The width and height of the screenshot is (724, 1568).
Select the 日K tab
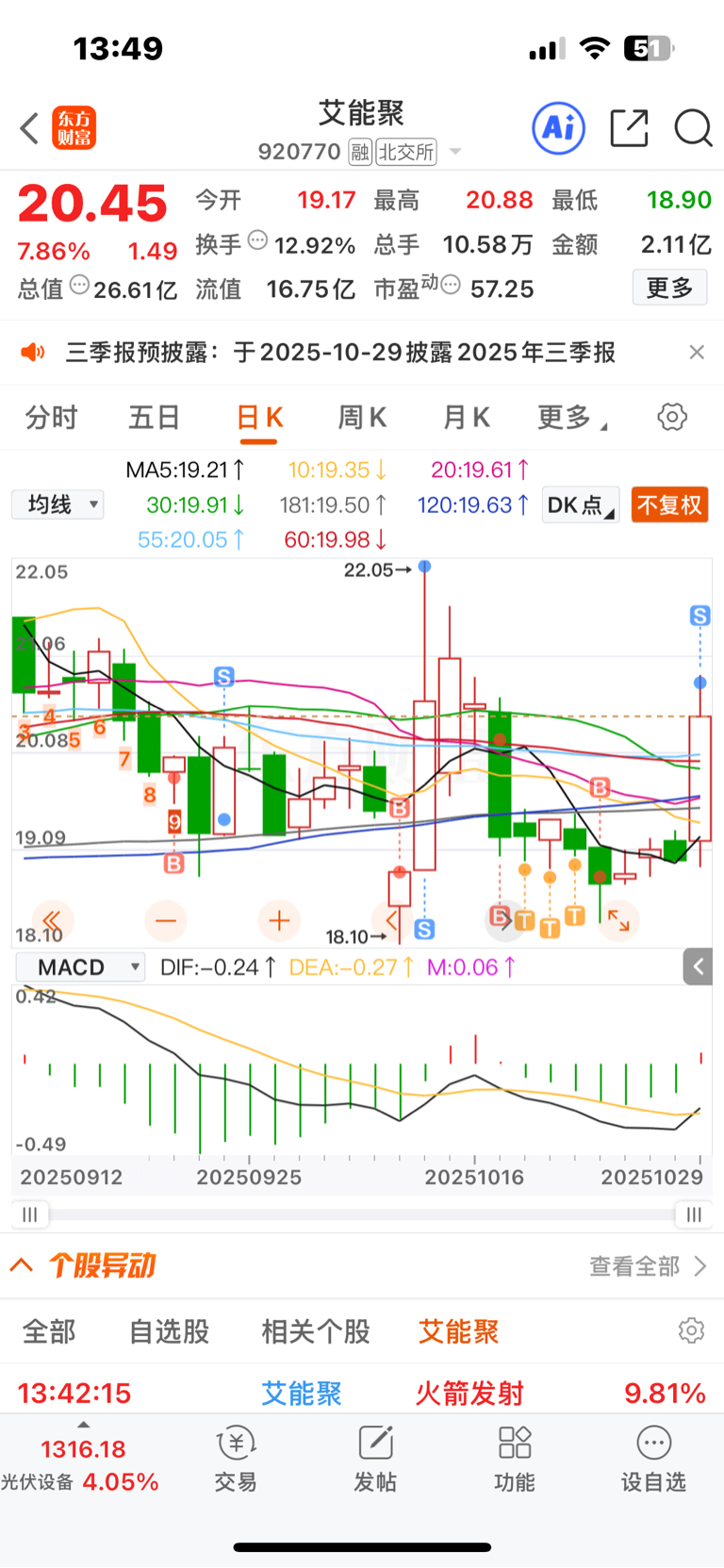click(x=259, y=418)
